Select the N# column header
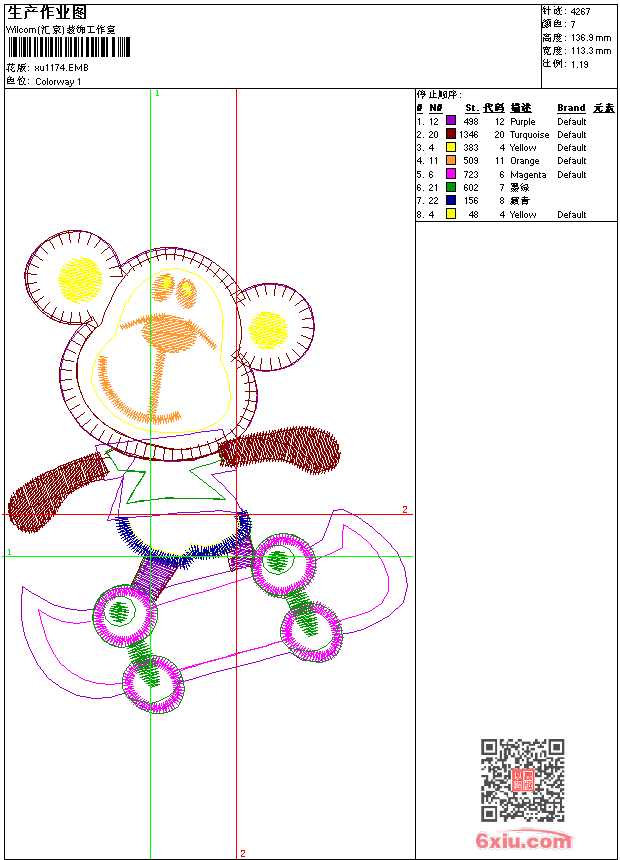 pos(436,108)
